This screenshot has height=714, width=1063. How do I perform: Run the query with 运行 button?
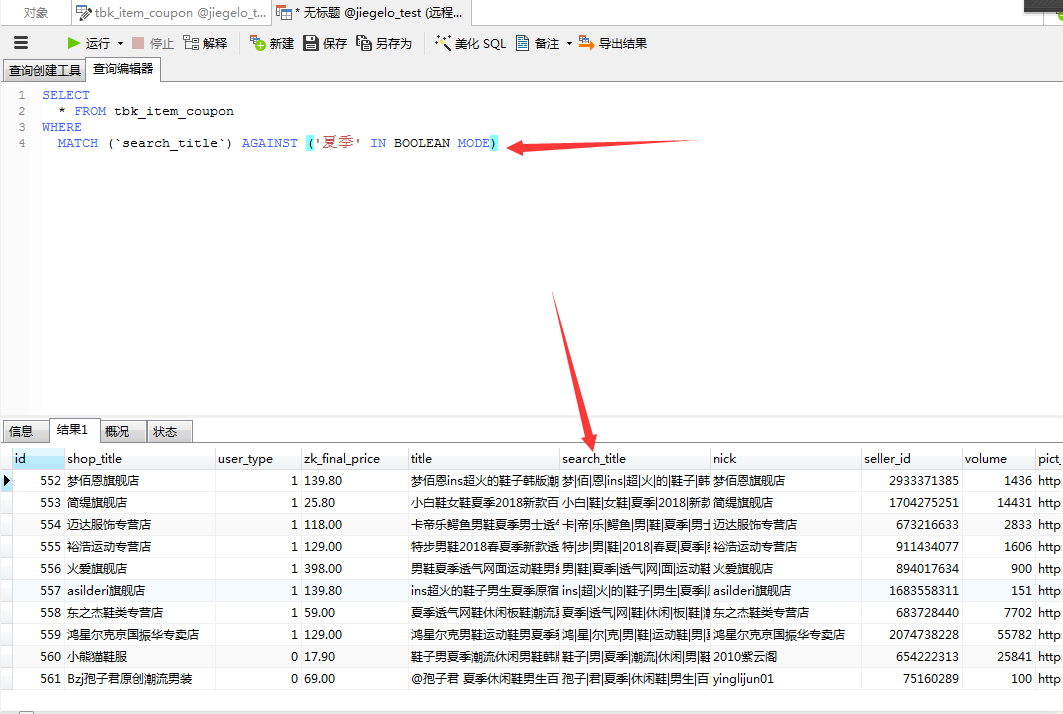(x=88, y=43)
